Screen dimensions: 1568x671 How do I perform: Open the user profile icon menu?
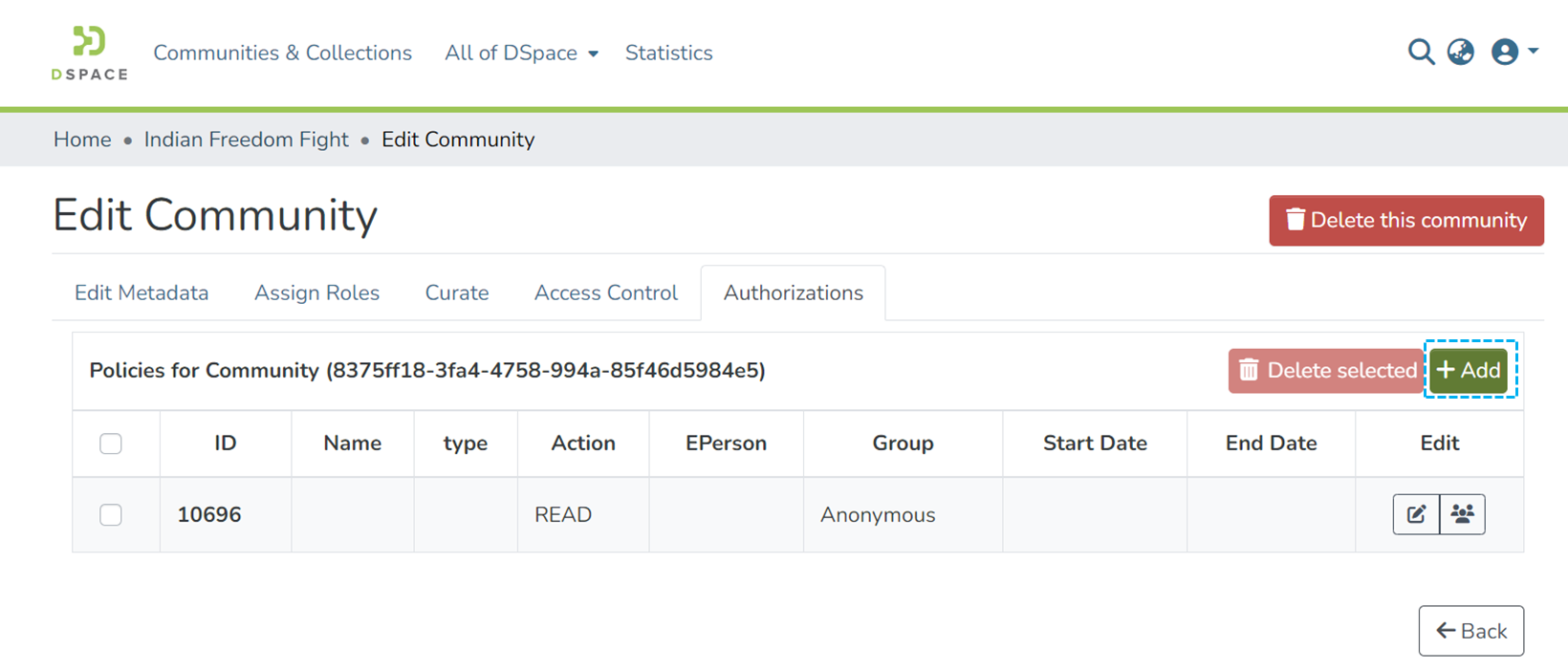(1514, 53)
